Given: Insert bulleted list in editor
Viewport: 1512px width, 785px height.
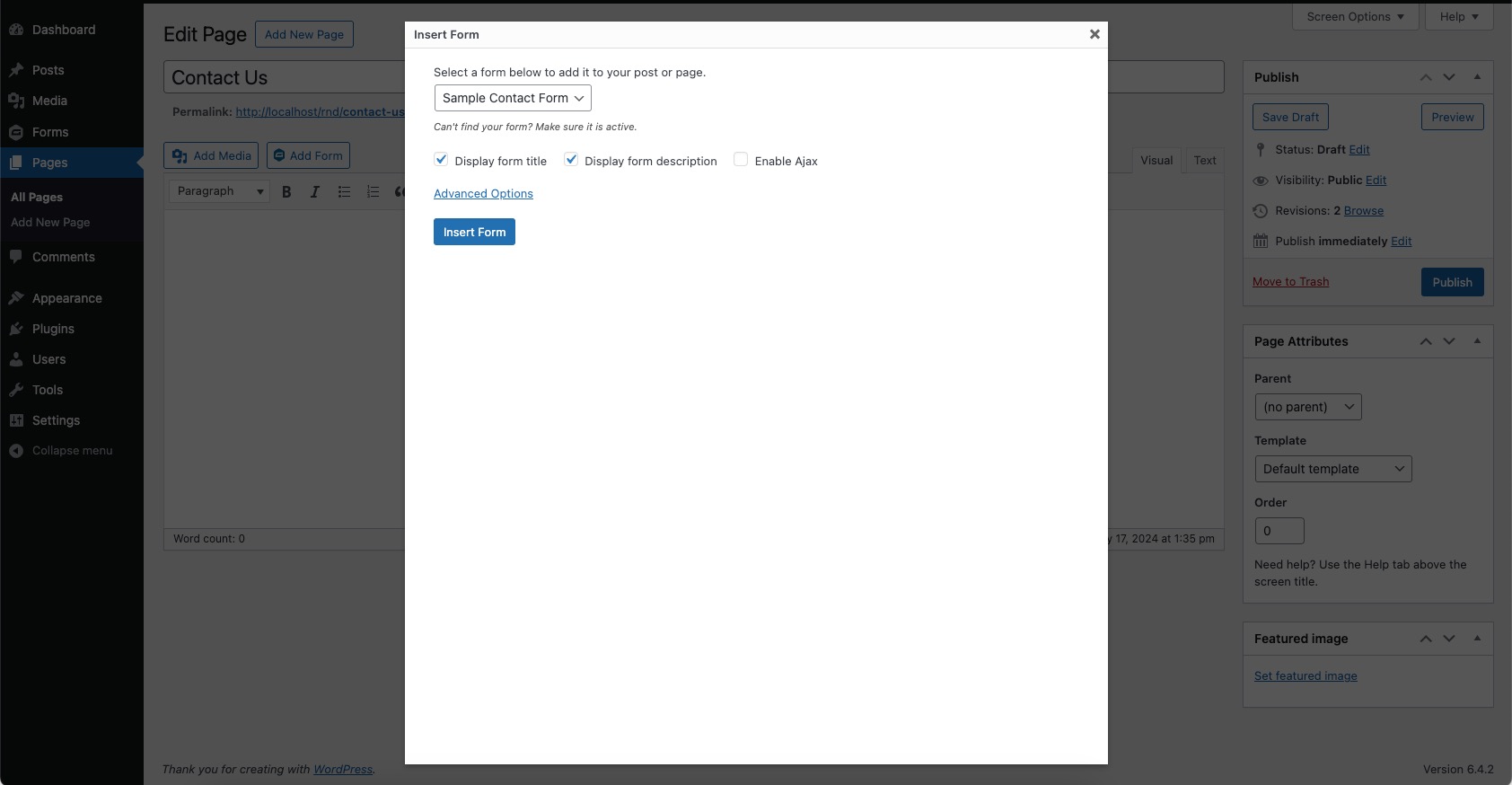Looking at the screenshot, I should tap(344, 191).
